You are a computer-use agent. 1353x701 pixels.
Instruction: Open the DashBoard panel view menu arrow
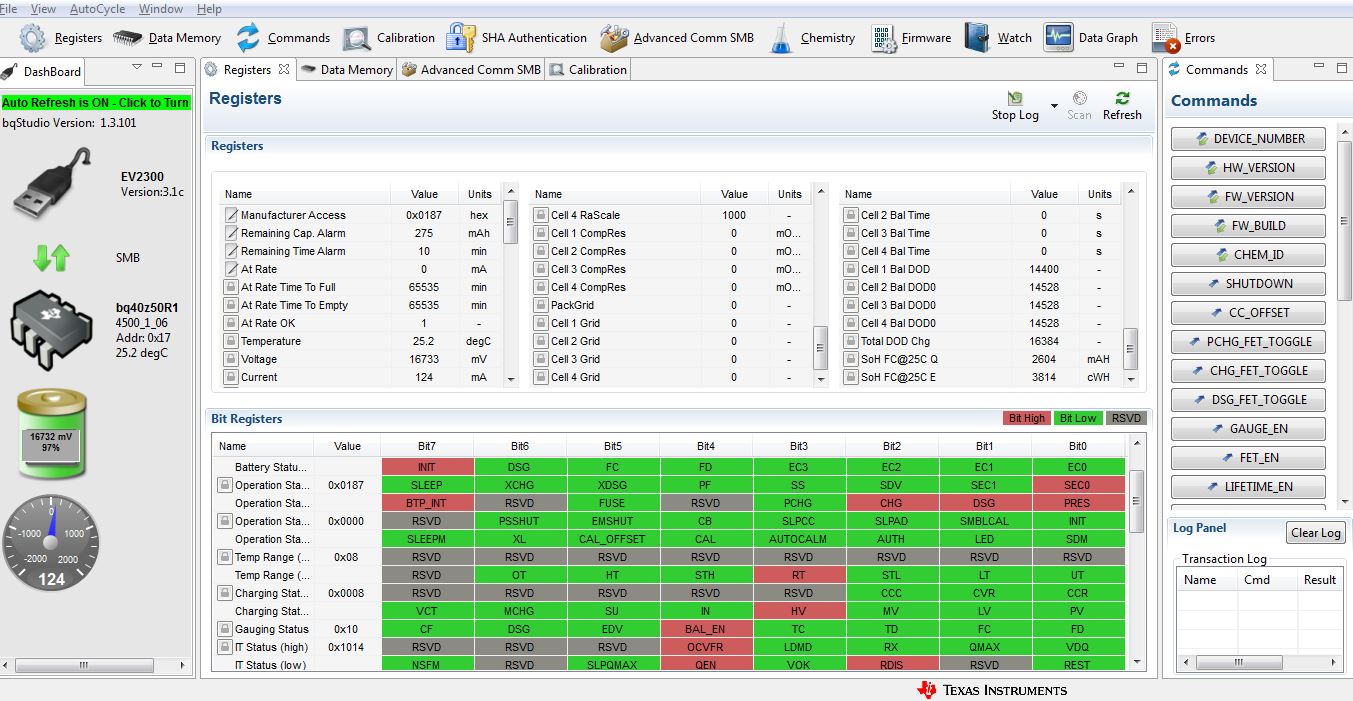click(x=137, y=68)
